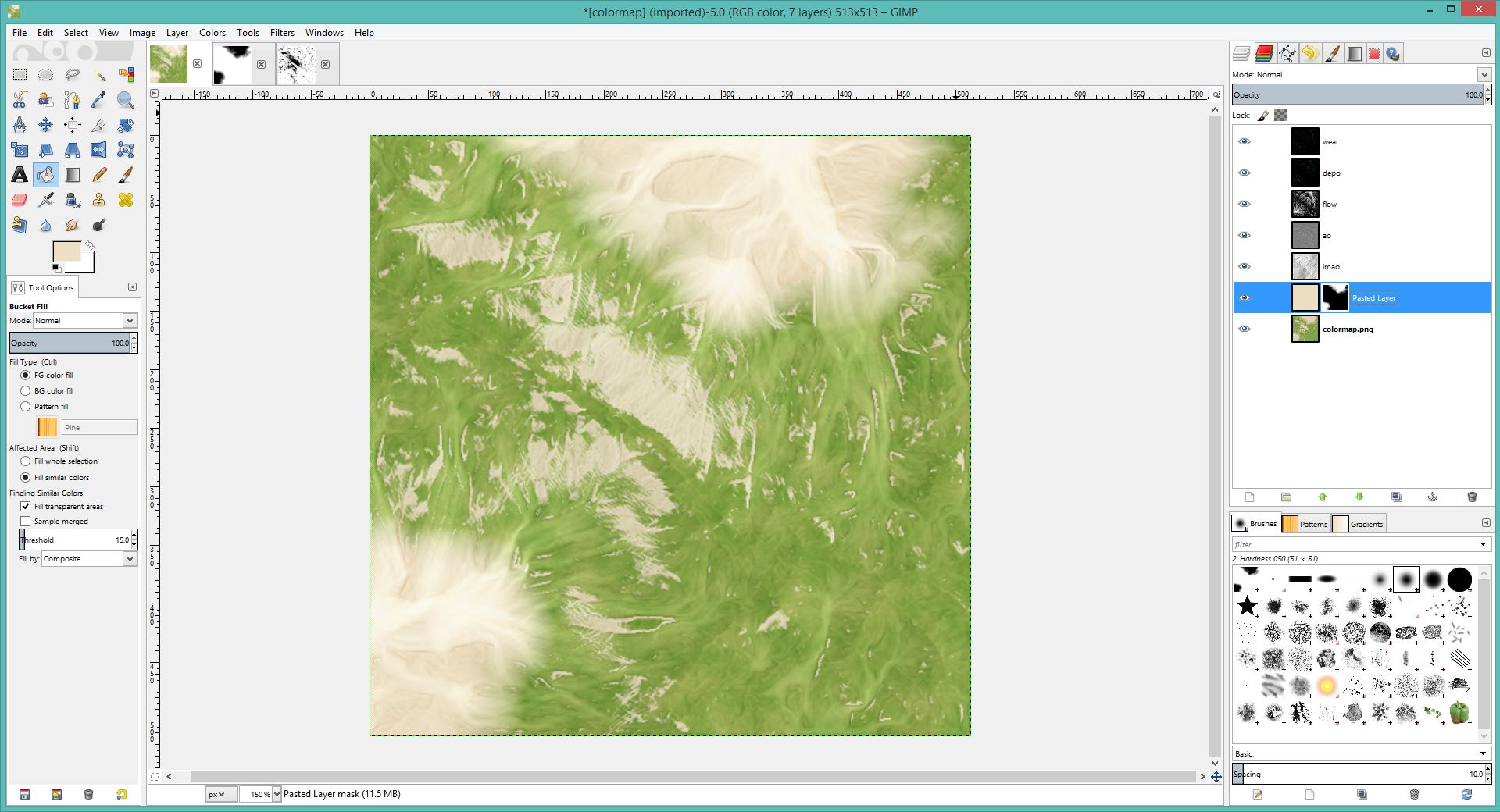This screenshot has height=812, width=1500.
Task: Hide the wear layer
Action: [x=1245, y=142]
